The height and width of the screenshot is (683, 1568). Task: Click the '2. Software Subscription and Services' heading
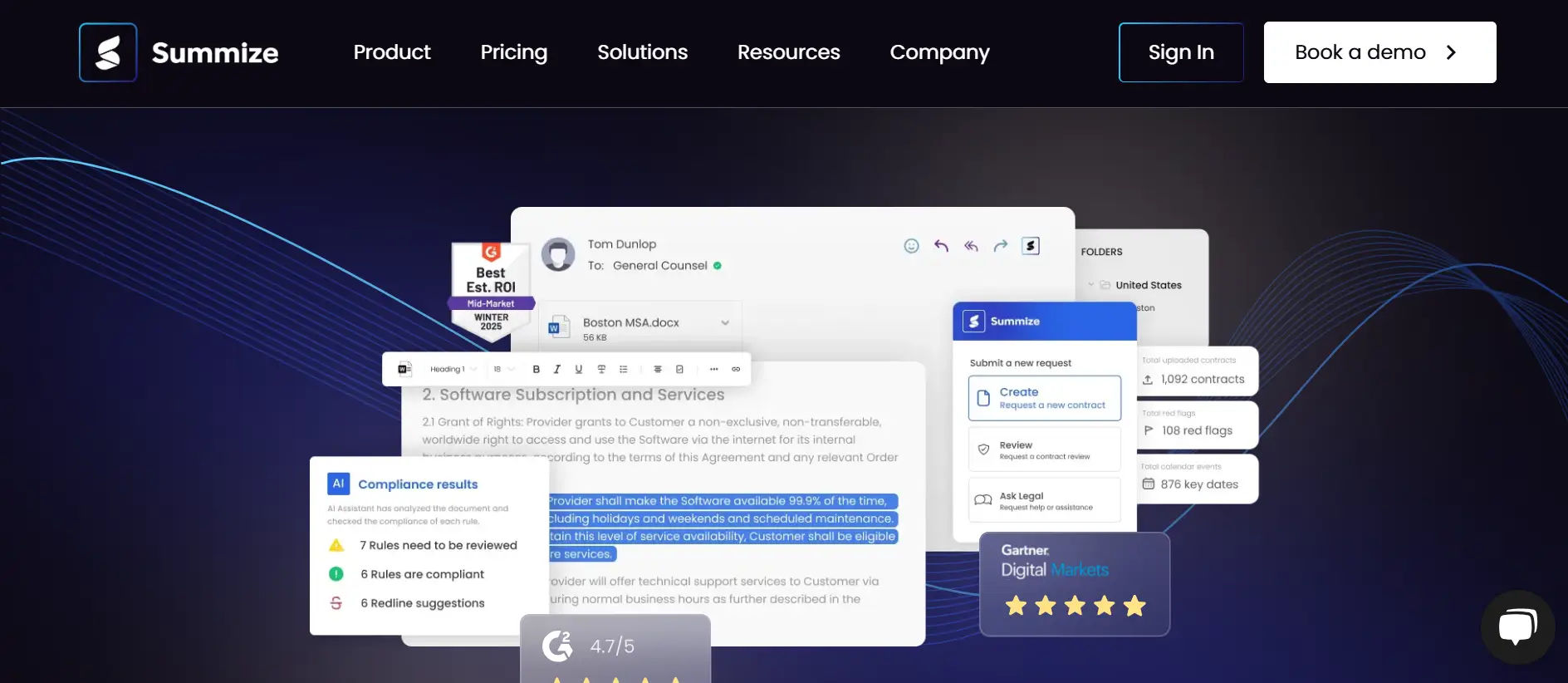(573, 395)
